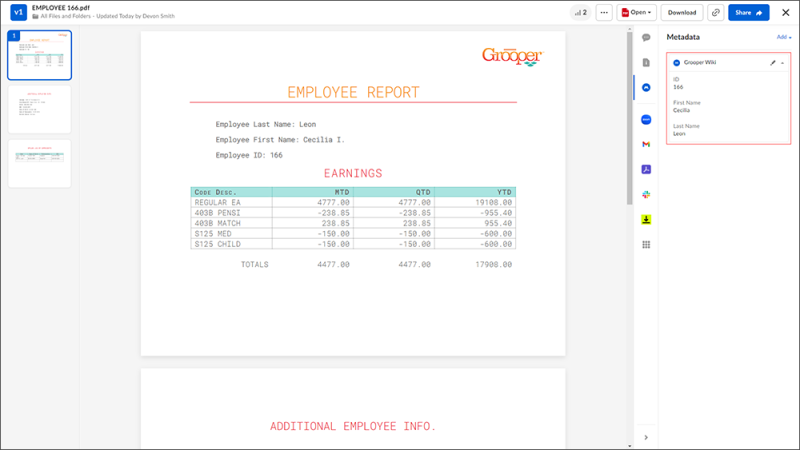Open the Add metadata dropdown
This screenshot has height=450, width=800.
click(784, 37)
